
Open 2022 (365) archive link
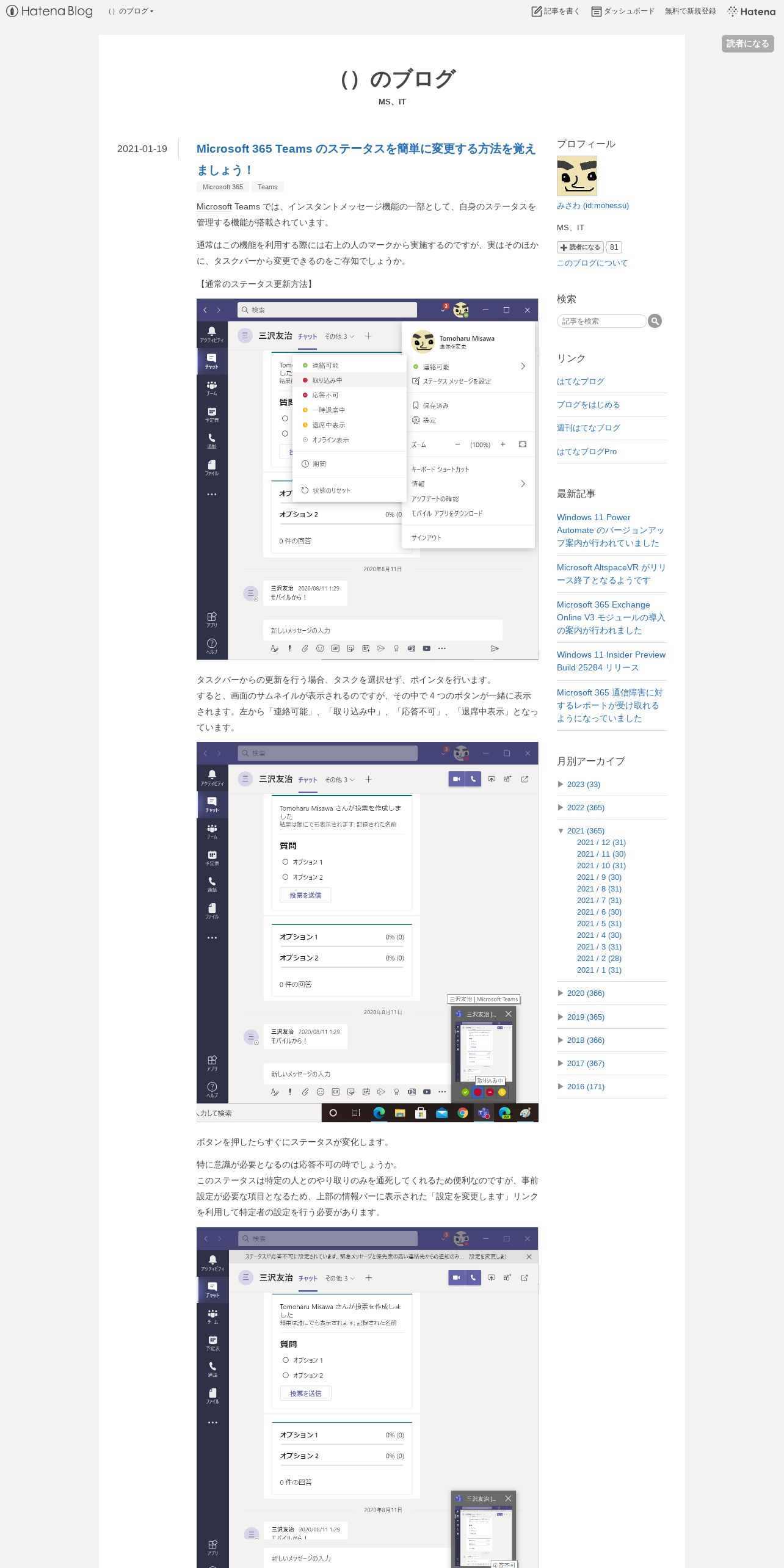pyautogui.click(x=586, y=808)
